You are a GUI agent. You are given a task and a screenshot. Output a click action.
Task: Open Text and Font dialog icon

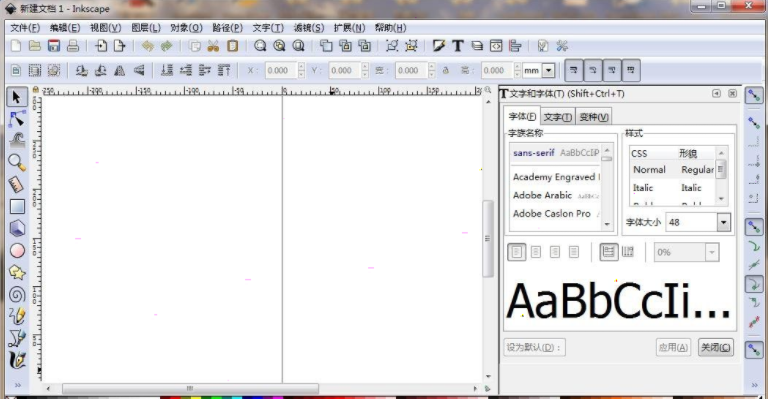tap(457, 46)
